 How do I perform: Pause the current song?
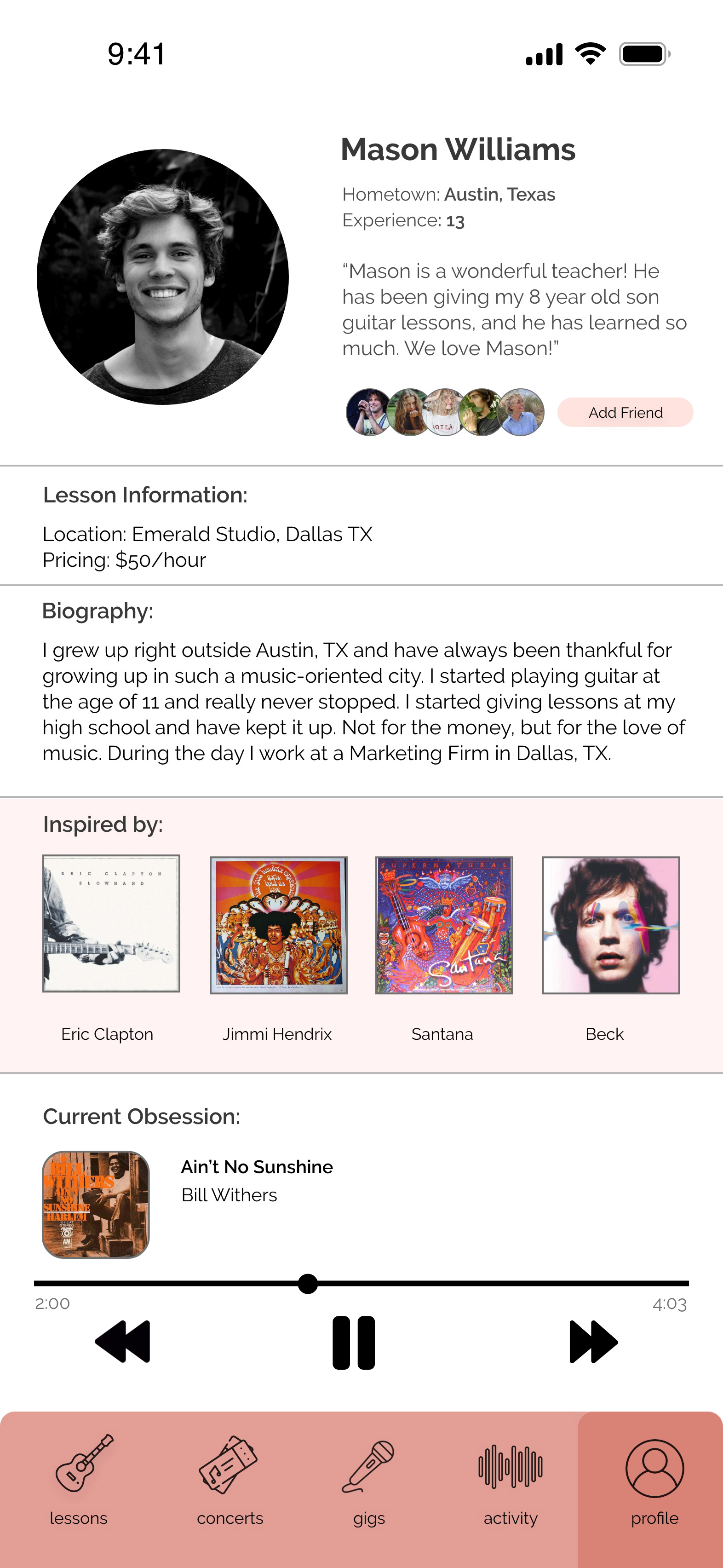[354, 1342]
